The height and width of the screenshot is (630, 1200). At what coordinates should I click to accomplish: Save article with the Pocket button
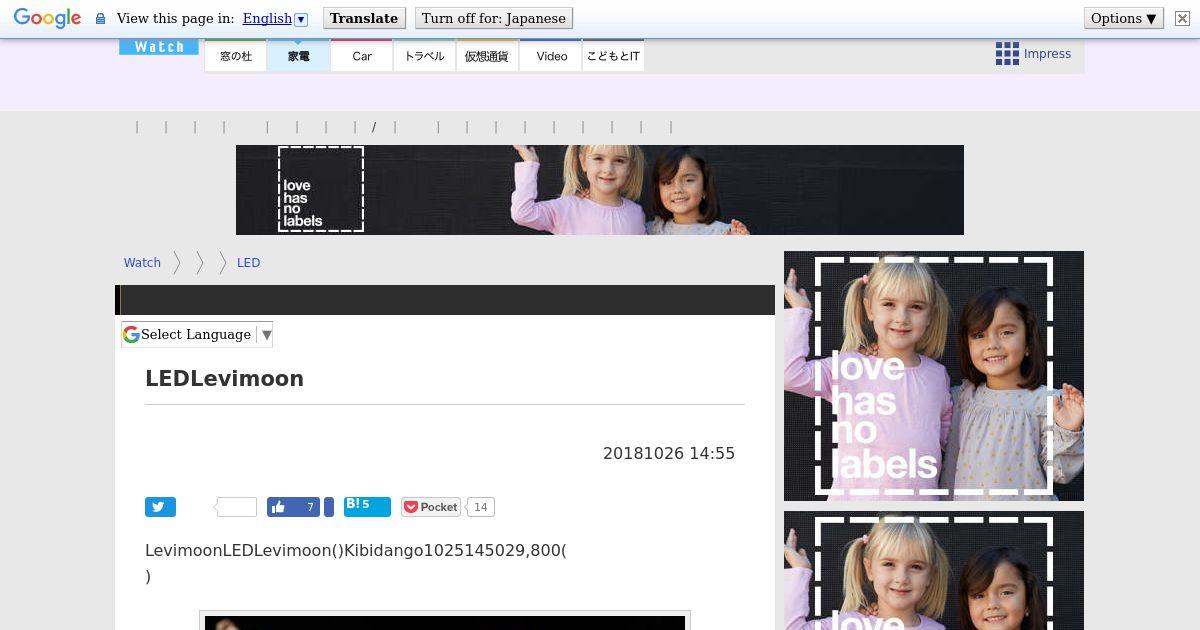(x=431, y=507)
